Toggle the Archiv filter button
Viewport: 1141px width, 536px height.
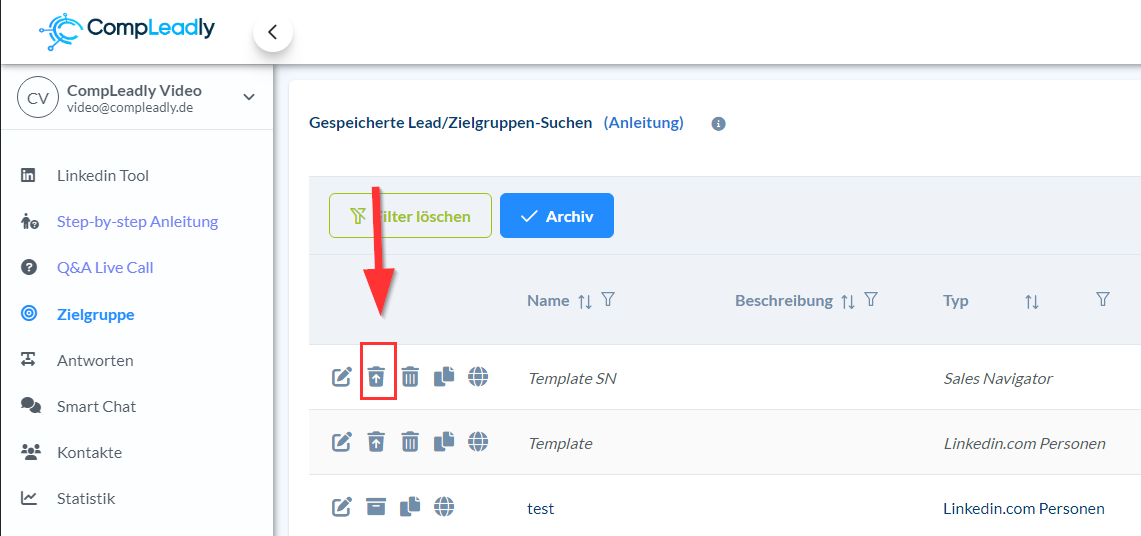click(556, 216)
